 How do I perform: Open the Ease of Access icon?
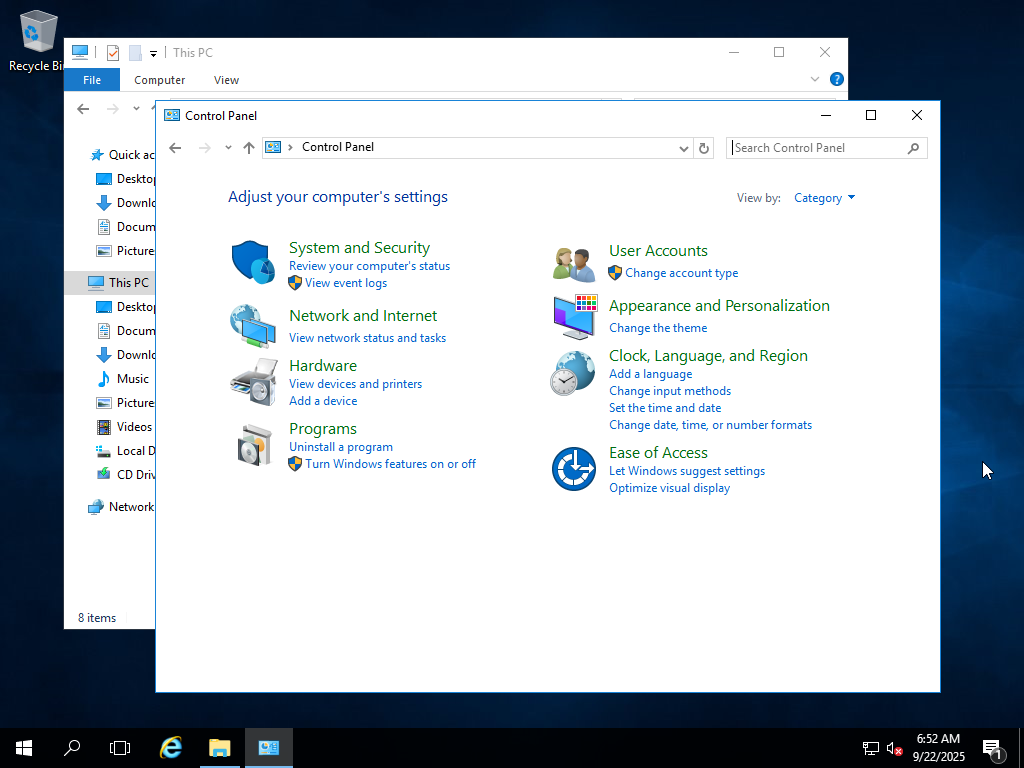(x=574, y=469)
